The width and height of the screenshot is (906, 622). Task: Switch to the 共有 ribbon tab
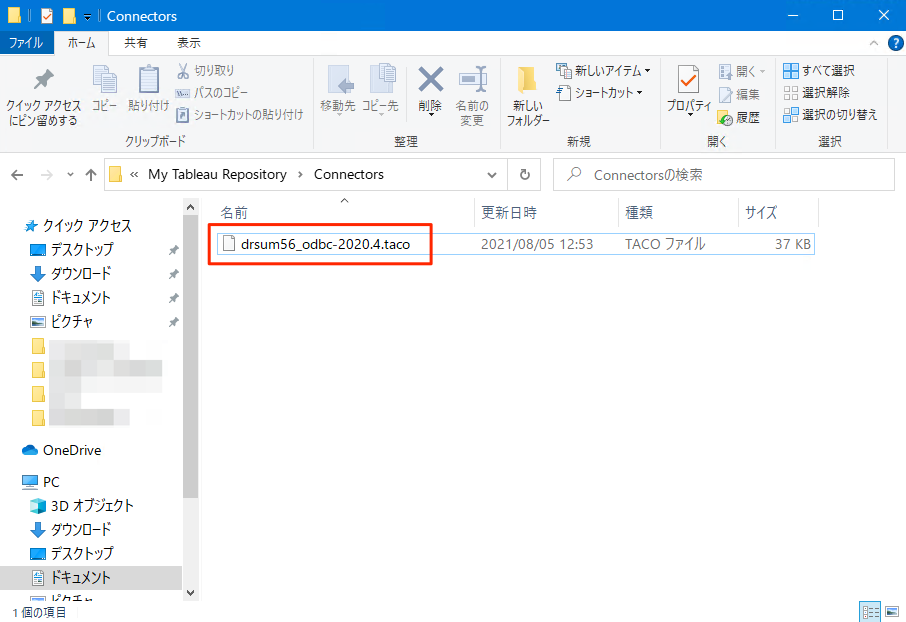click(x=137, y=42)
